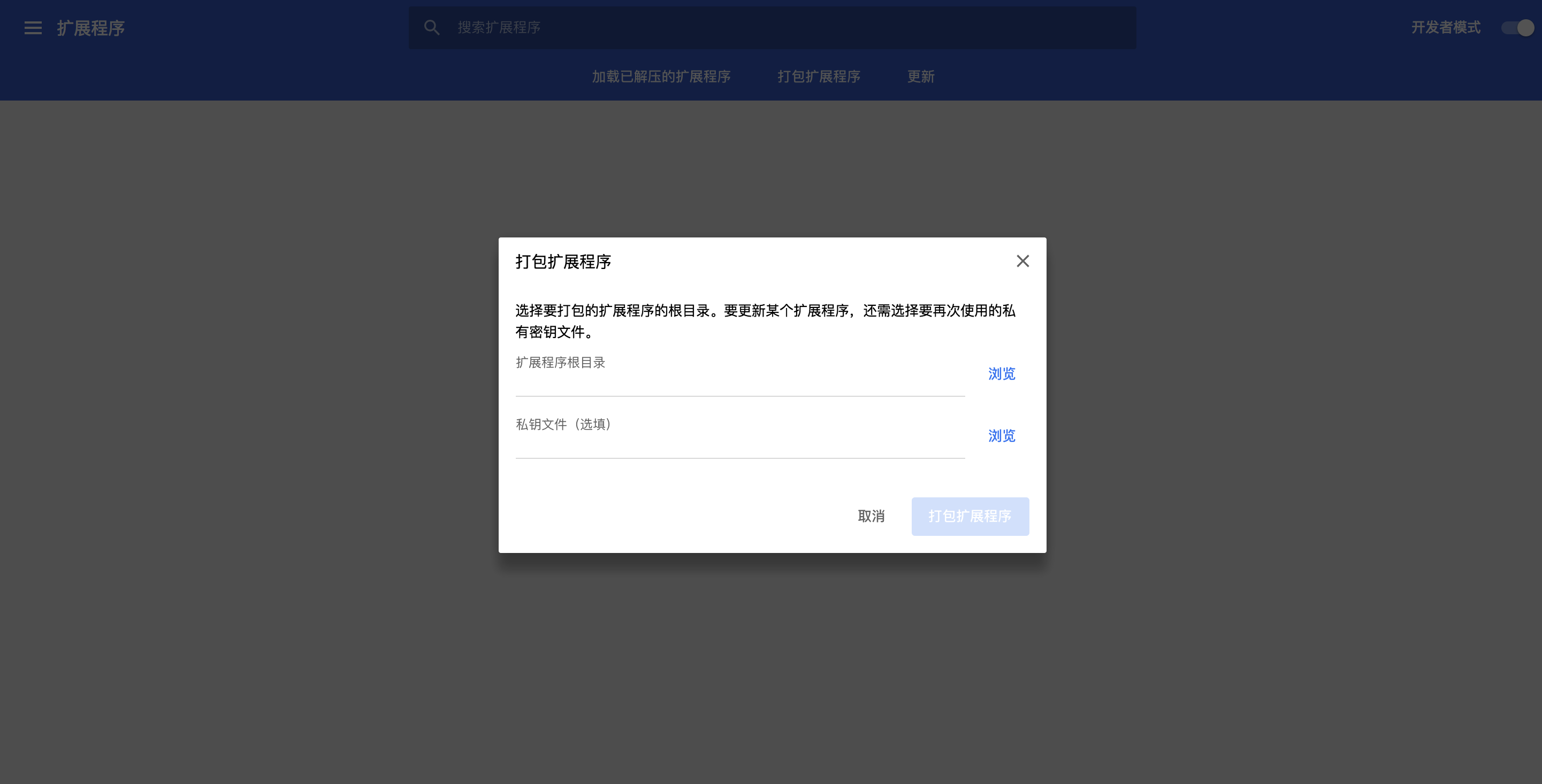The height and width of the screenshot is (784, 1542).
Task: Browse for the private key file
Action: coord(1002,436)
